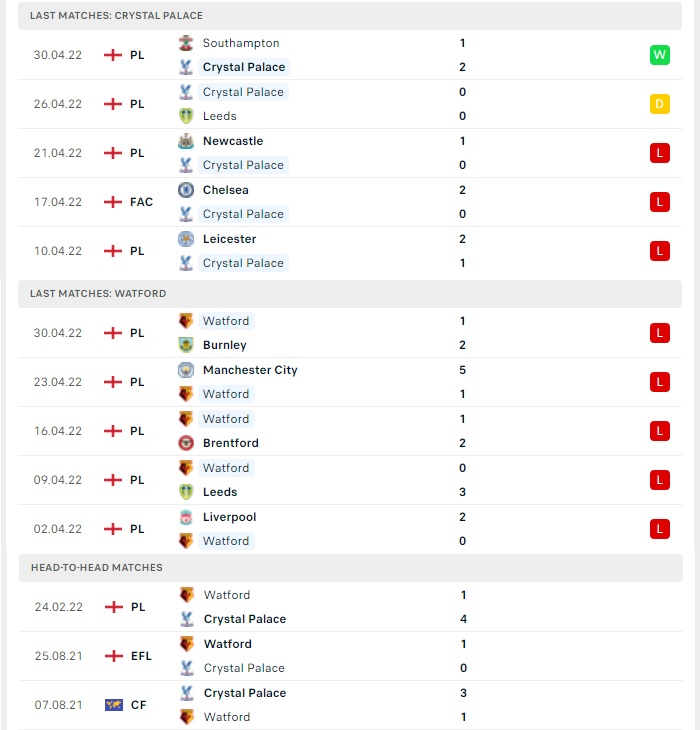The height and width of the screenshot is (730, 700).
Task: Click the Brentford club crest
Action: point(186,443)
